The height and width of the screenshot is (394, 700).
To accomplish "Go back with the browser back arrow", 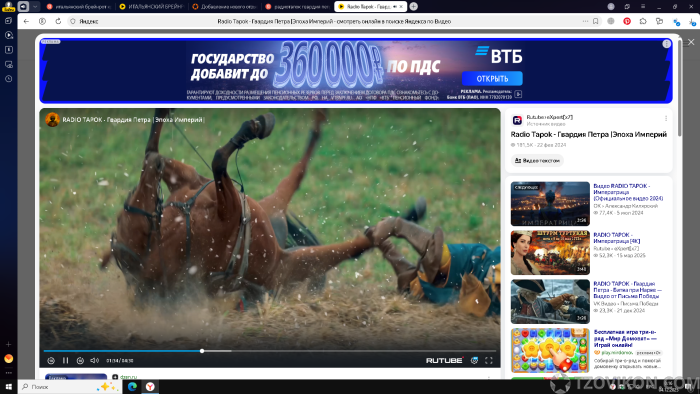I will (x=26, y=21).
